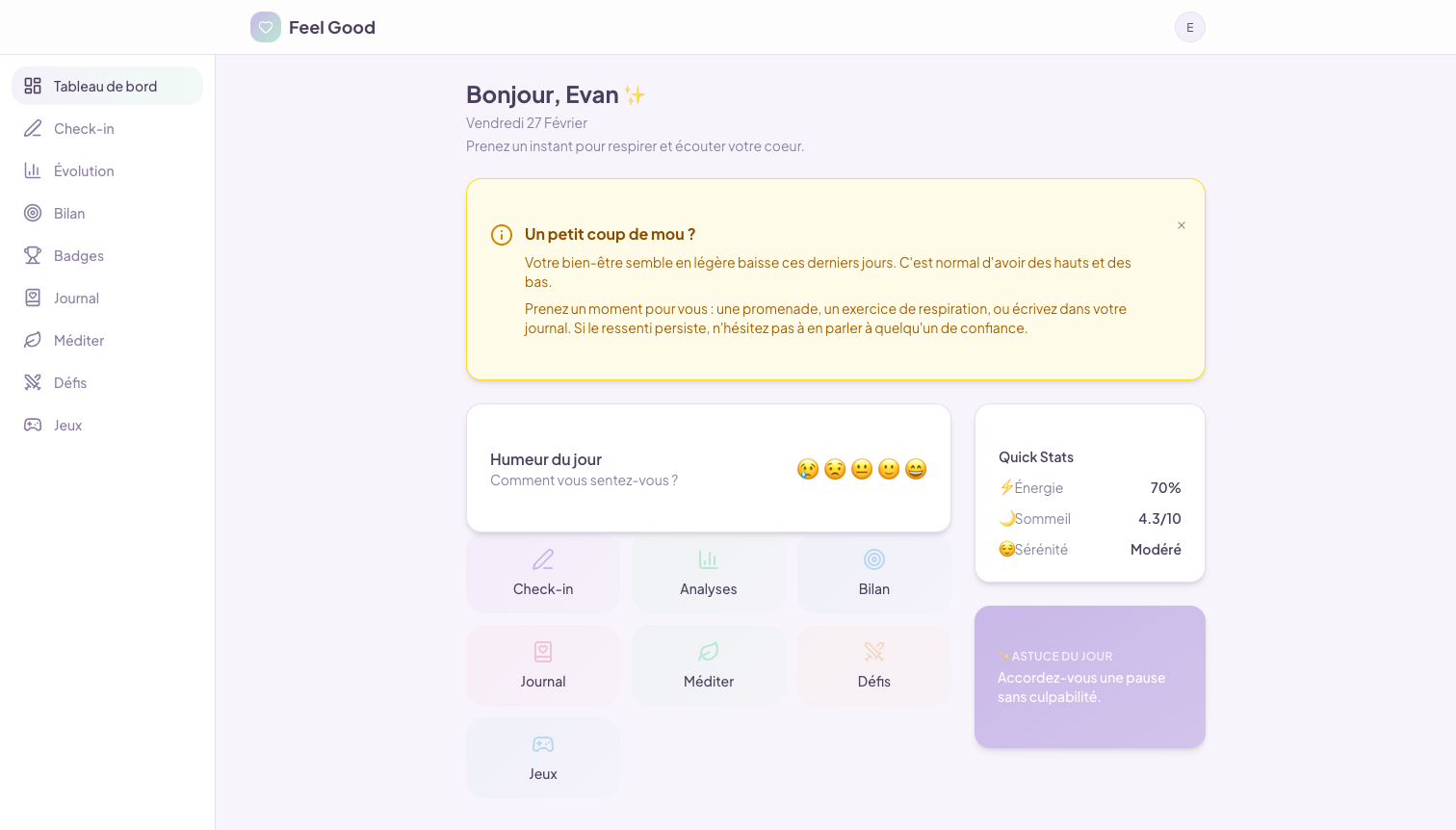Open the Analyses quick action card
1456x830 pixels.
(709, 574)
